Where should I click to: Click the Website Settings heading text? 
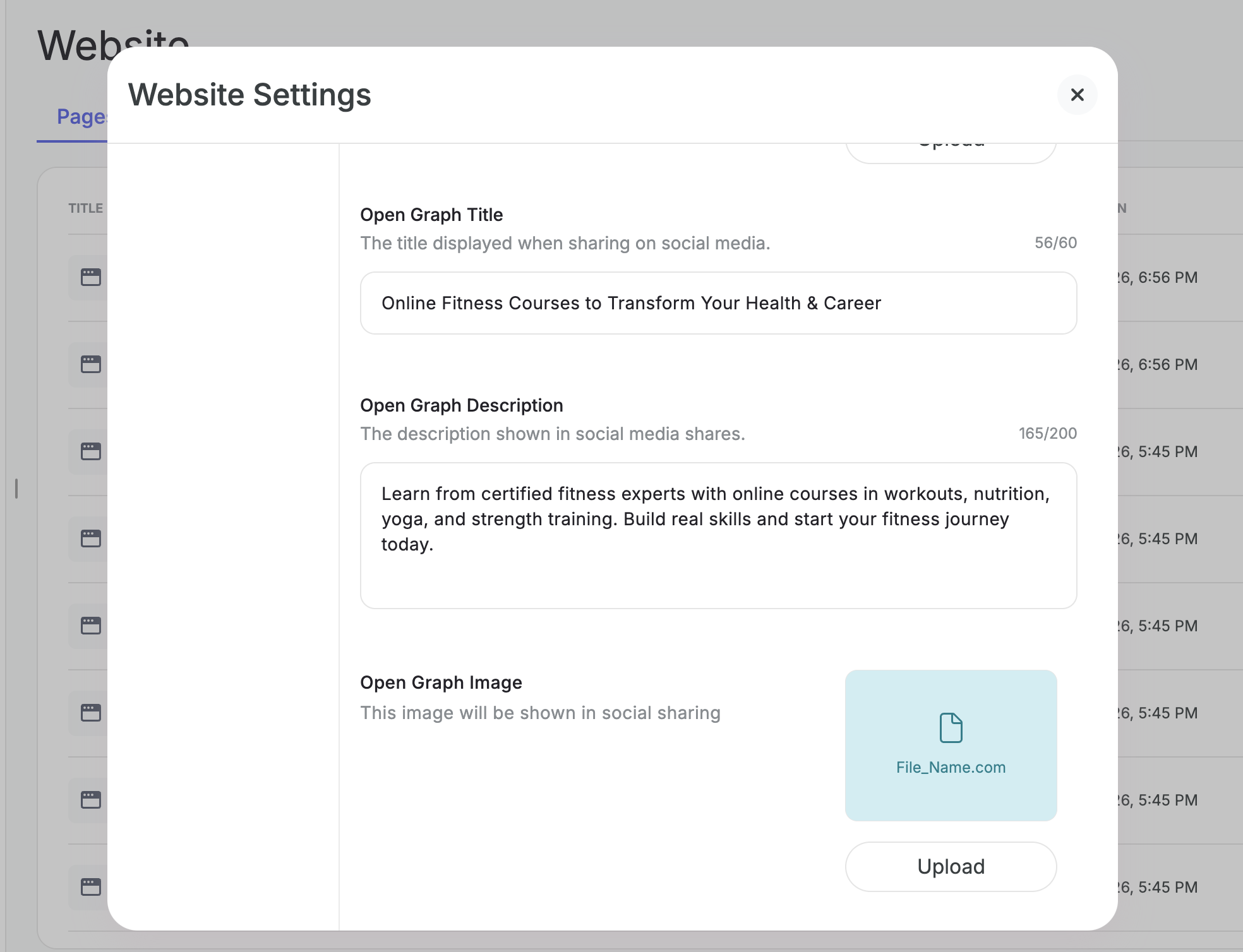[x=249, y=95]
